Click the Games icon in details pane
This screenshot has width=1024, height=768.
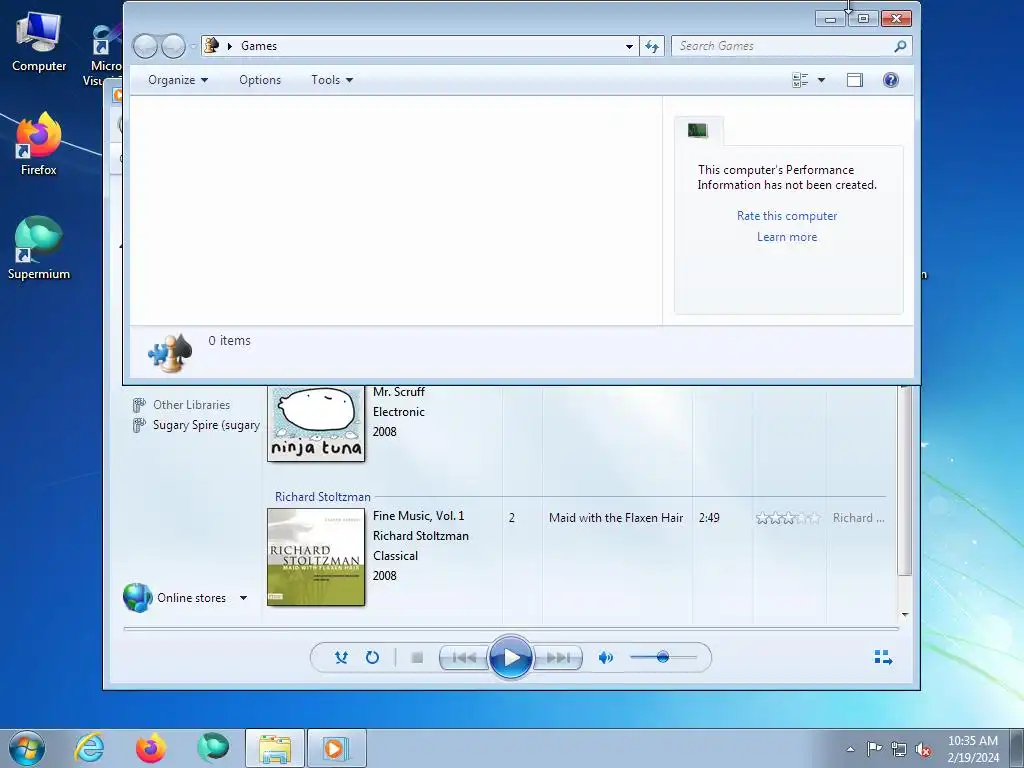170,353
